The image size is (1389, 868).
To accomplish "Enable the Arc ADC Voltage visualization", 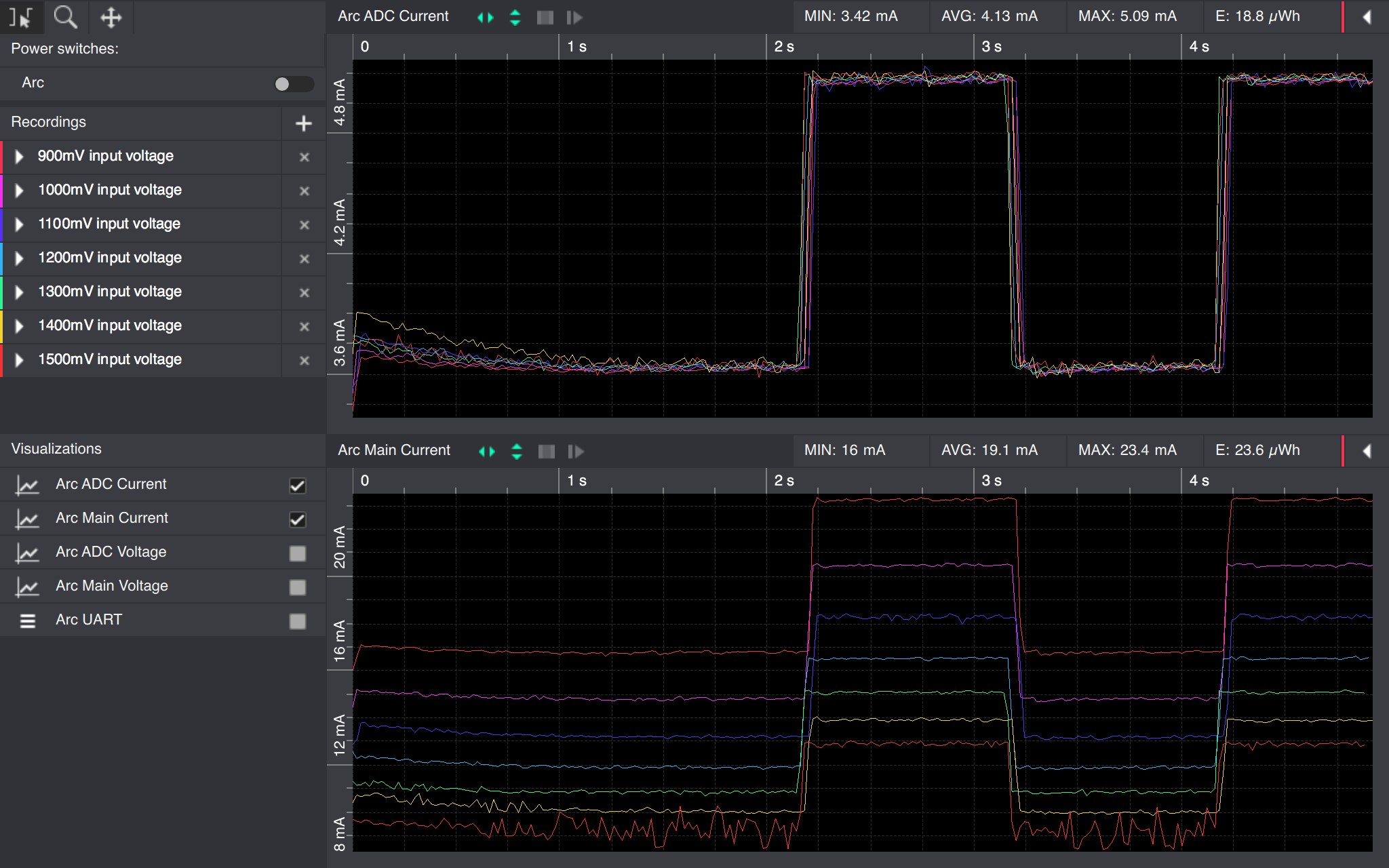I will (x=297, y=553).
